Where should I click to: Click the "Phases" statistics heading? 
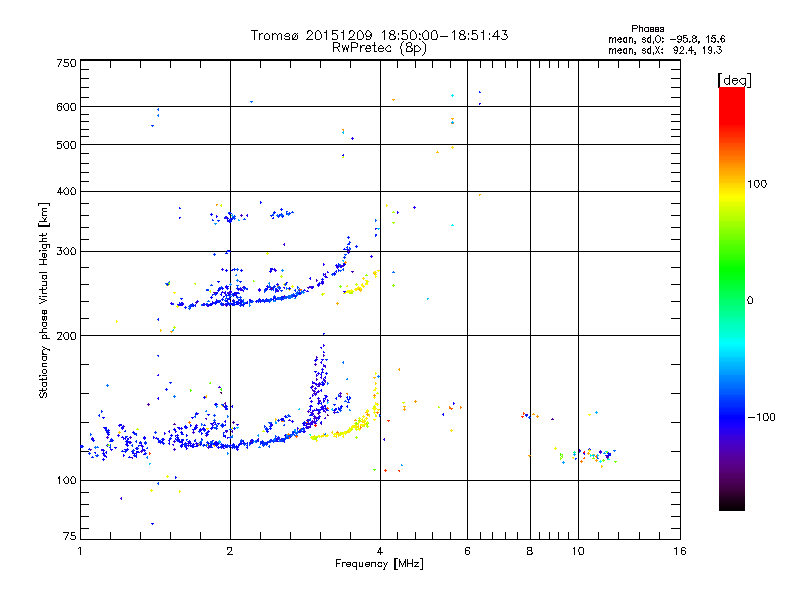(x=647, y=29)
